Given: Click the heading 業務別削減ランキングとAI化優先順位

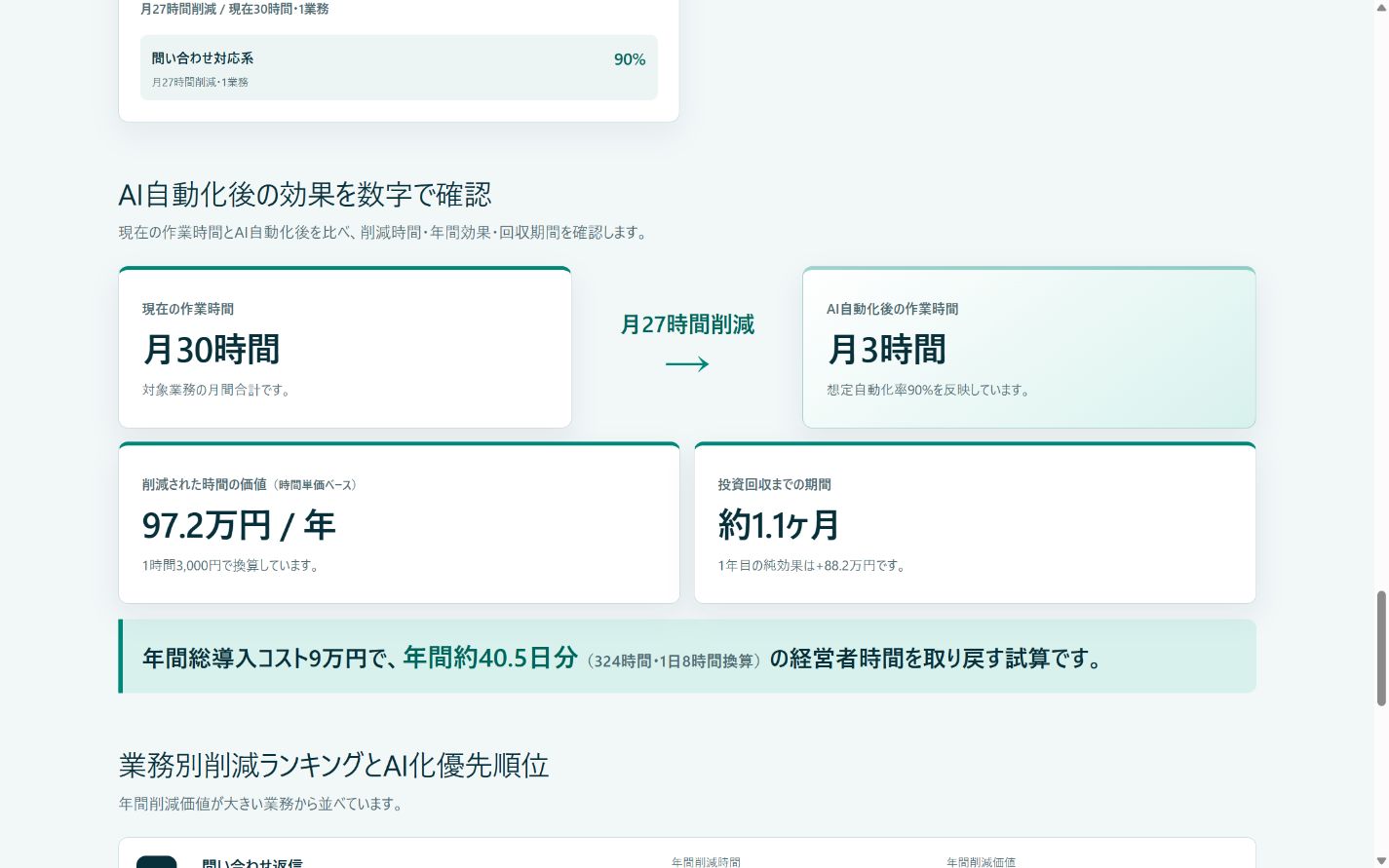Looking at the screenshot, I should pyautogui.click(x=334, y=766).
